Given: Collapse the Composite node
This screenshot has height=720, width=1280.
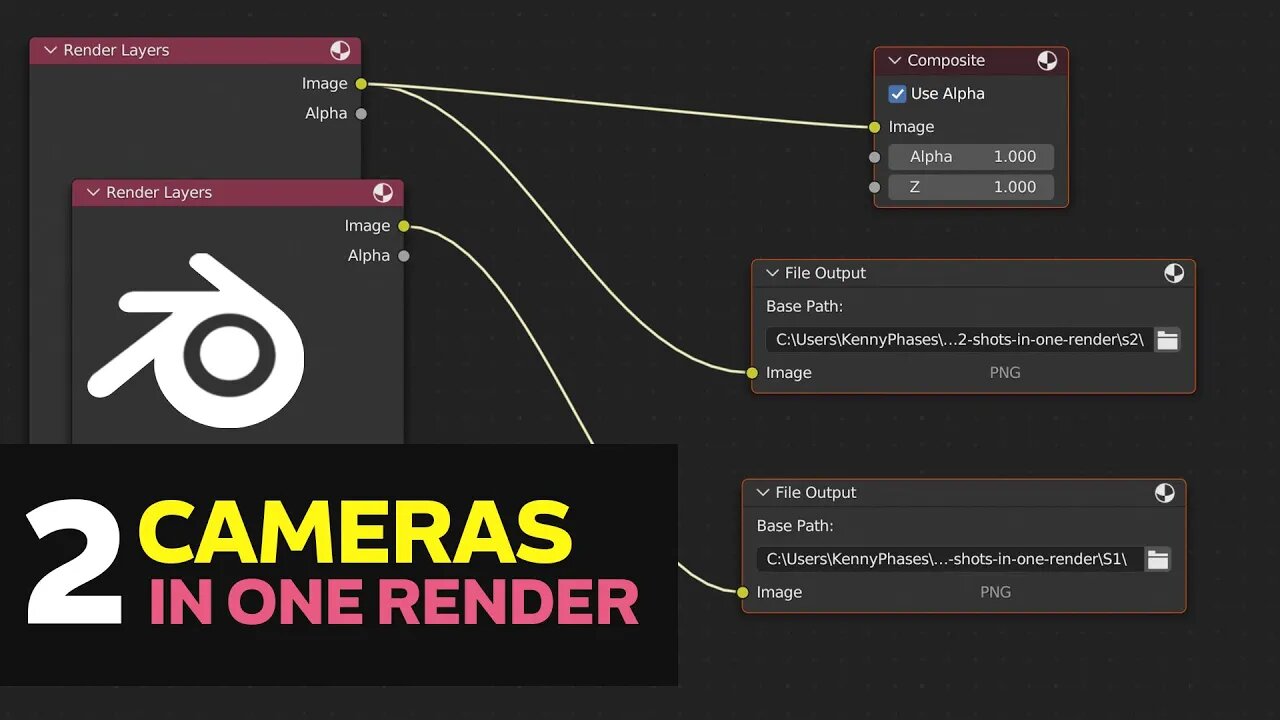Looking at the screenshot, I should click(893, 60).
